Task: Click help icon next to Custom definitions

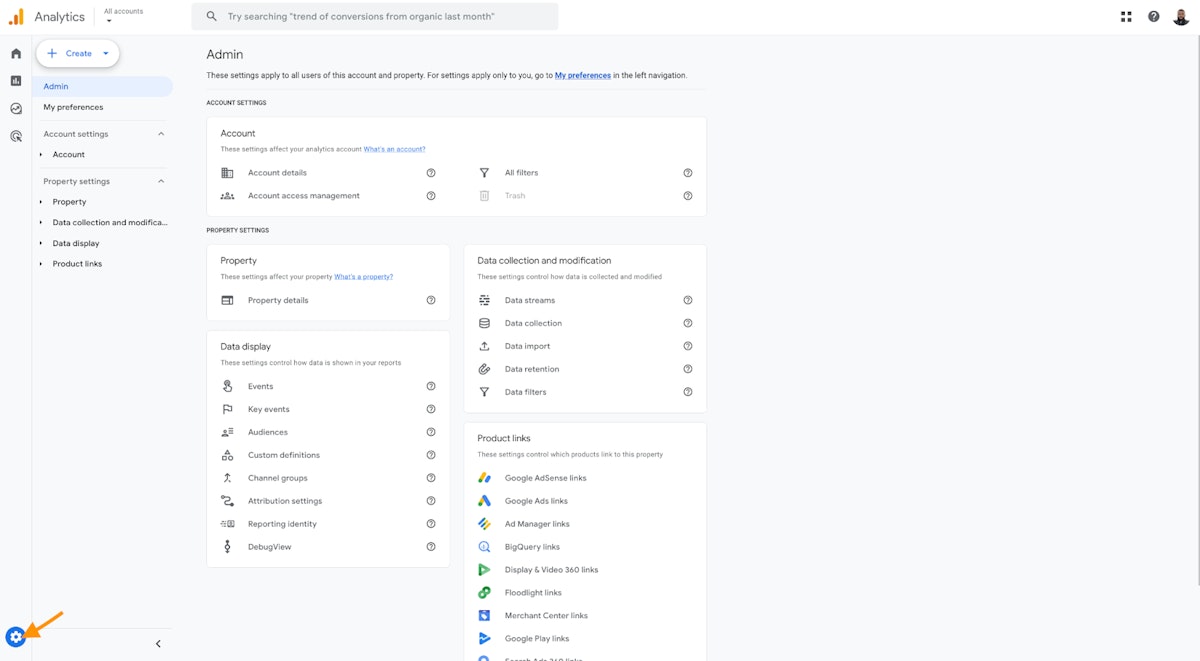Action: point(431,455)
